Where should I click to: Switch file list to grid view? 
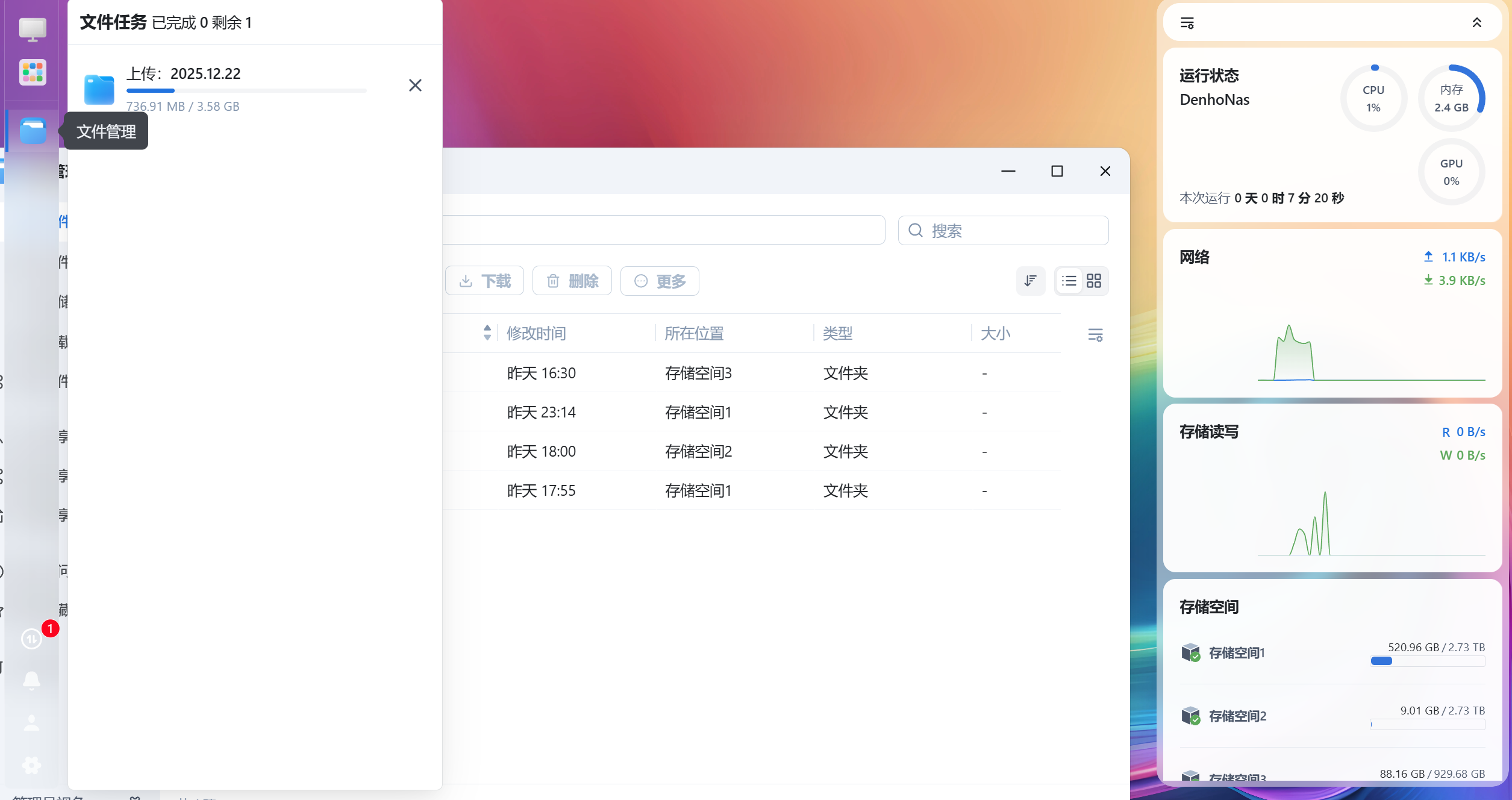[x=1095, y=281]
